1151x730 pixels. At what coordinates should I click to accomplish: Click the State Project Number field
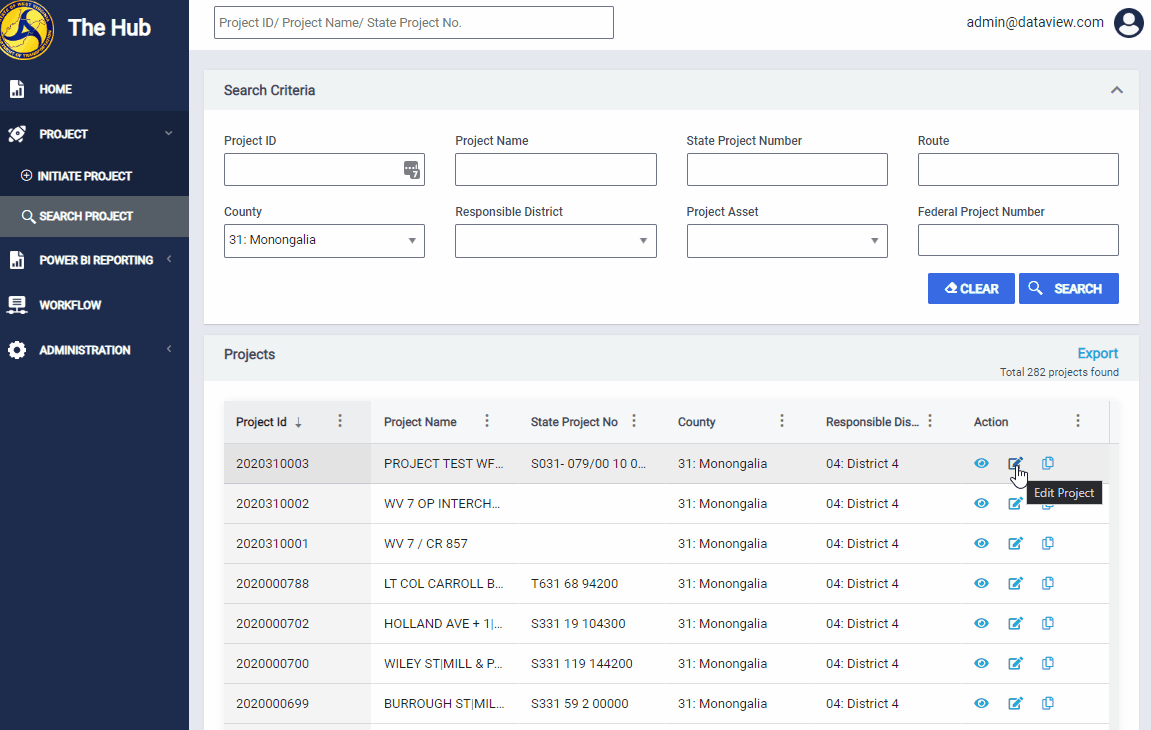click(787, 170)
